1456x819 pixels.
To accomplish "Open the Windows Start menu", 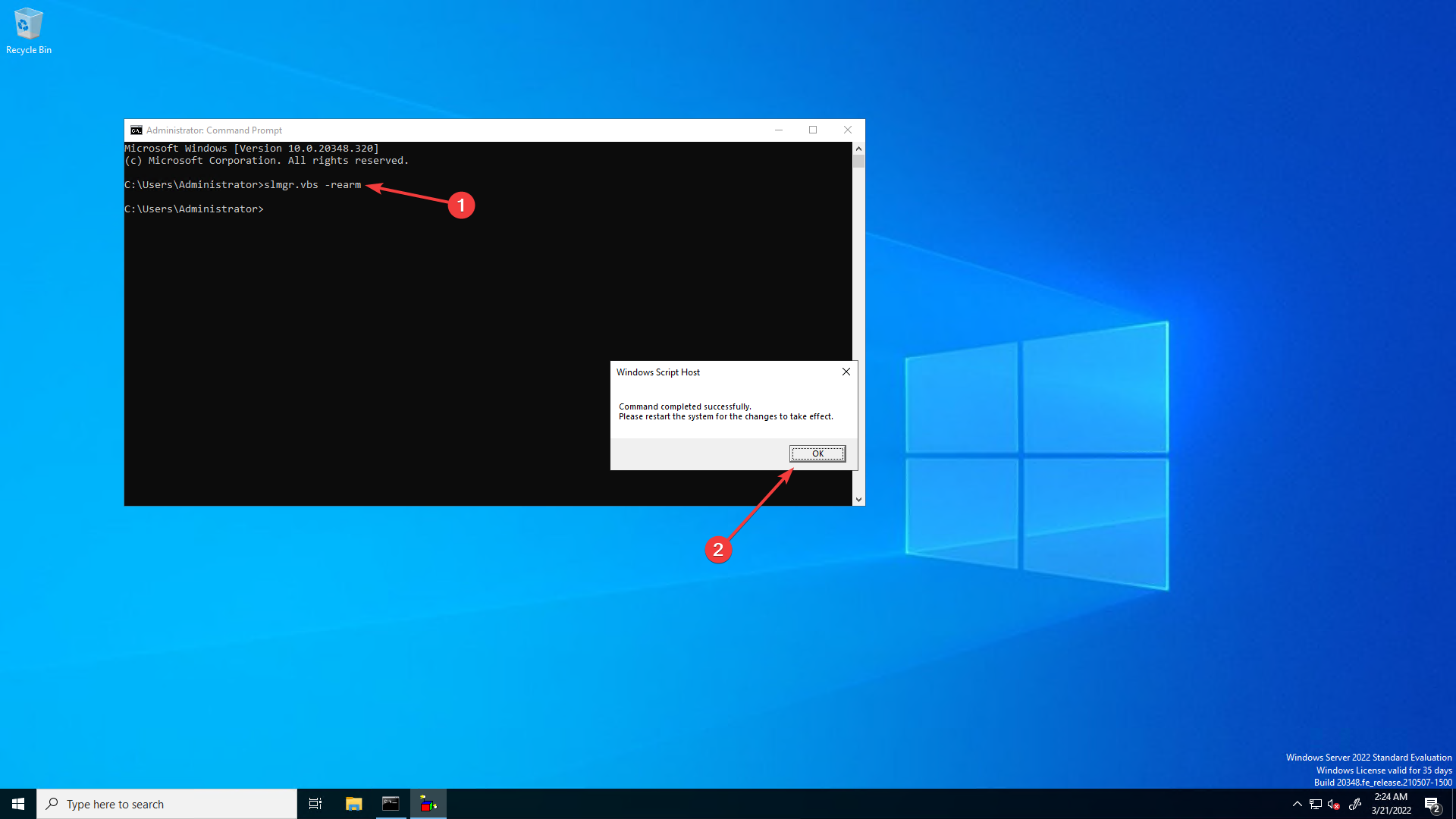I will pos(18,804).
